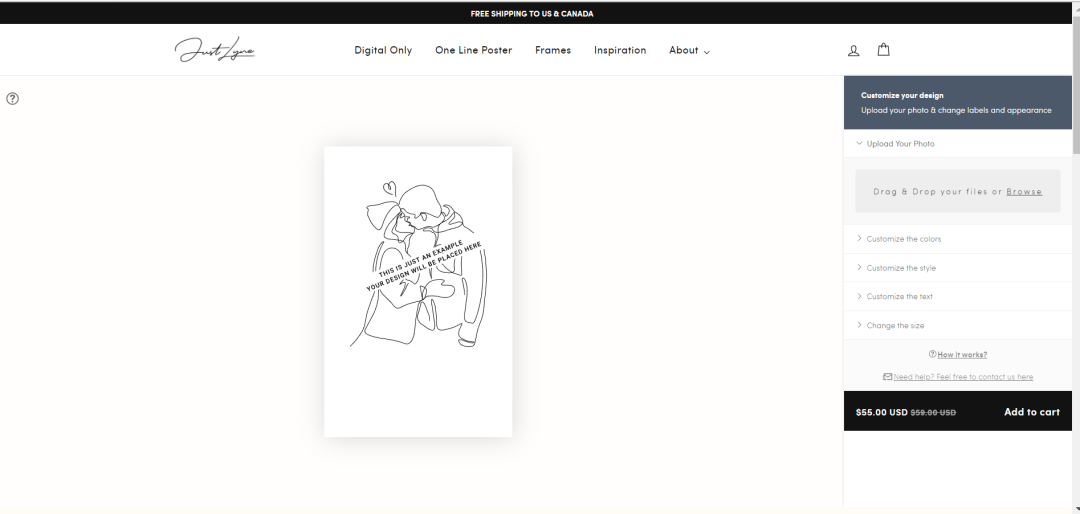1080x514 pixels.
Task: Collapse the Upload Your Photo section
Action: tap(957, 144)
